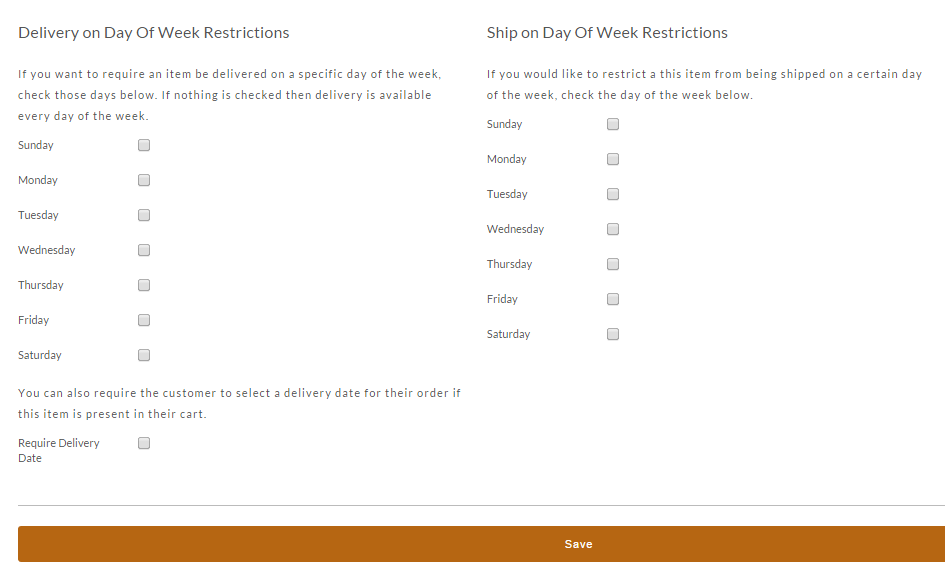Check Friday ship day restriction checkbox
Image resolution: width=945 pixels, height=569 pixels.
(x=613, y=299)
